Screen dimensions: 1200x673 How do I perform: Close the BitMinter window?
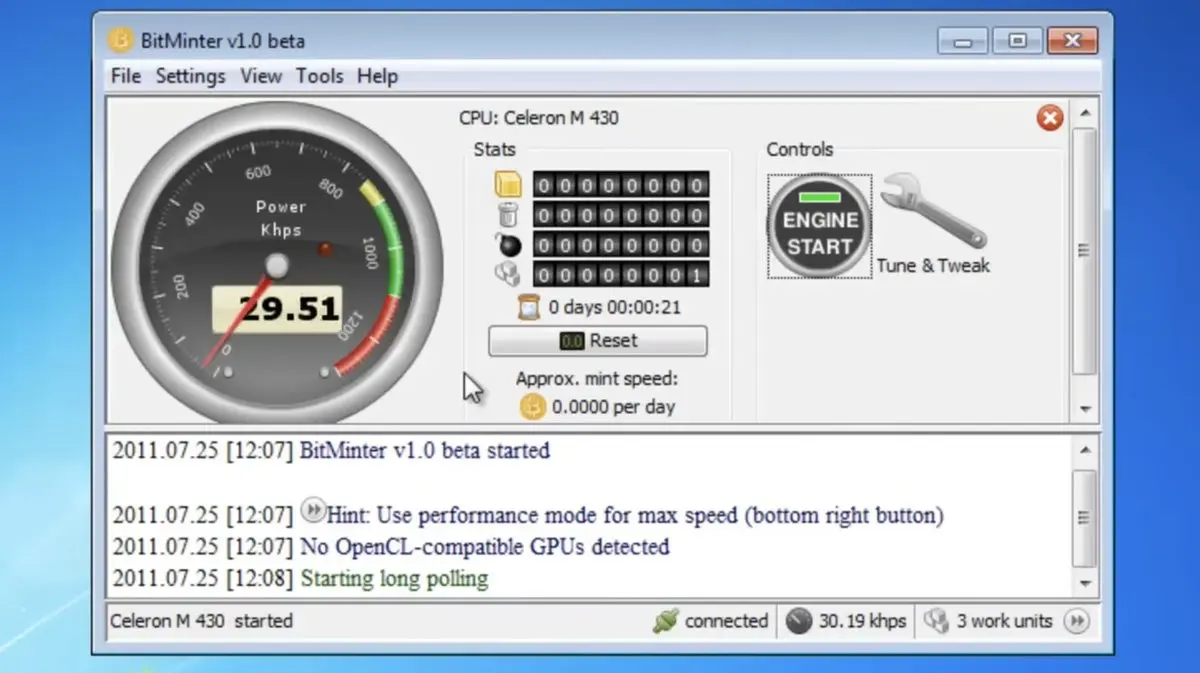pos(1072,41)
